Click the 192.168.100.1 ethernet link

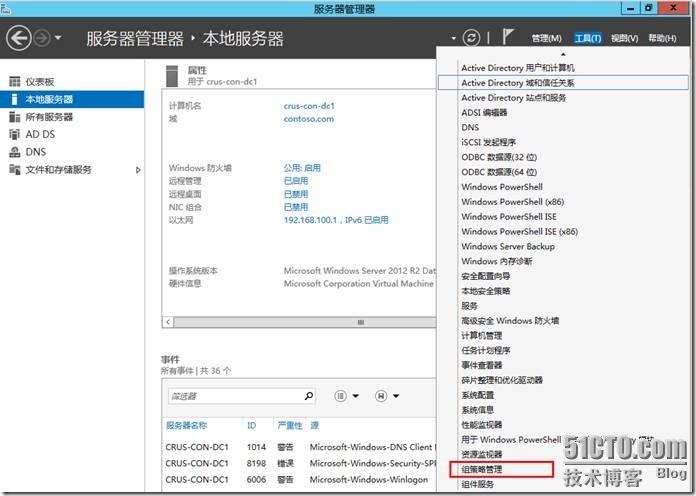click(336, 220)
